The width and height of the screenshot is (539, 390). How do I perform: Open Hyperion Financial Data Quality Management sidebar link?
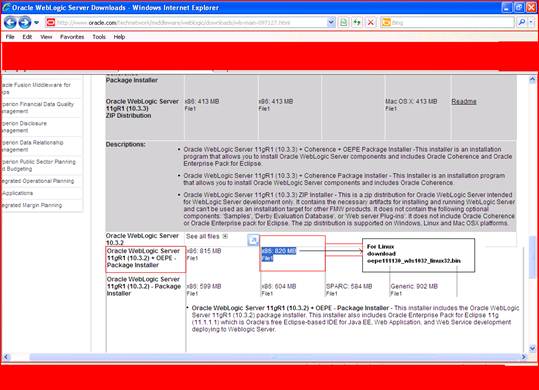37,108
